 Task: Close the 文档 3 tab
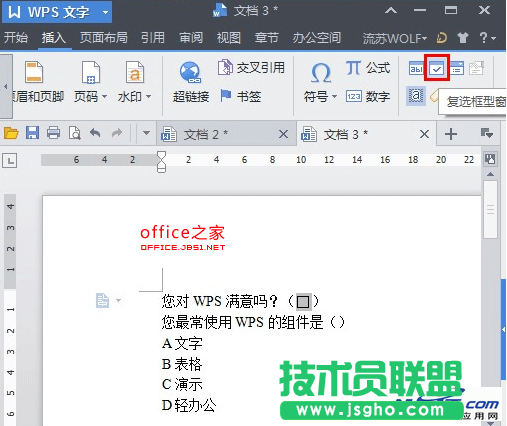tap(424, 134)
